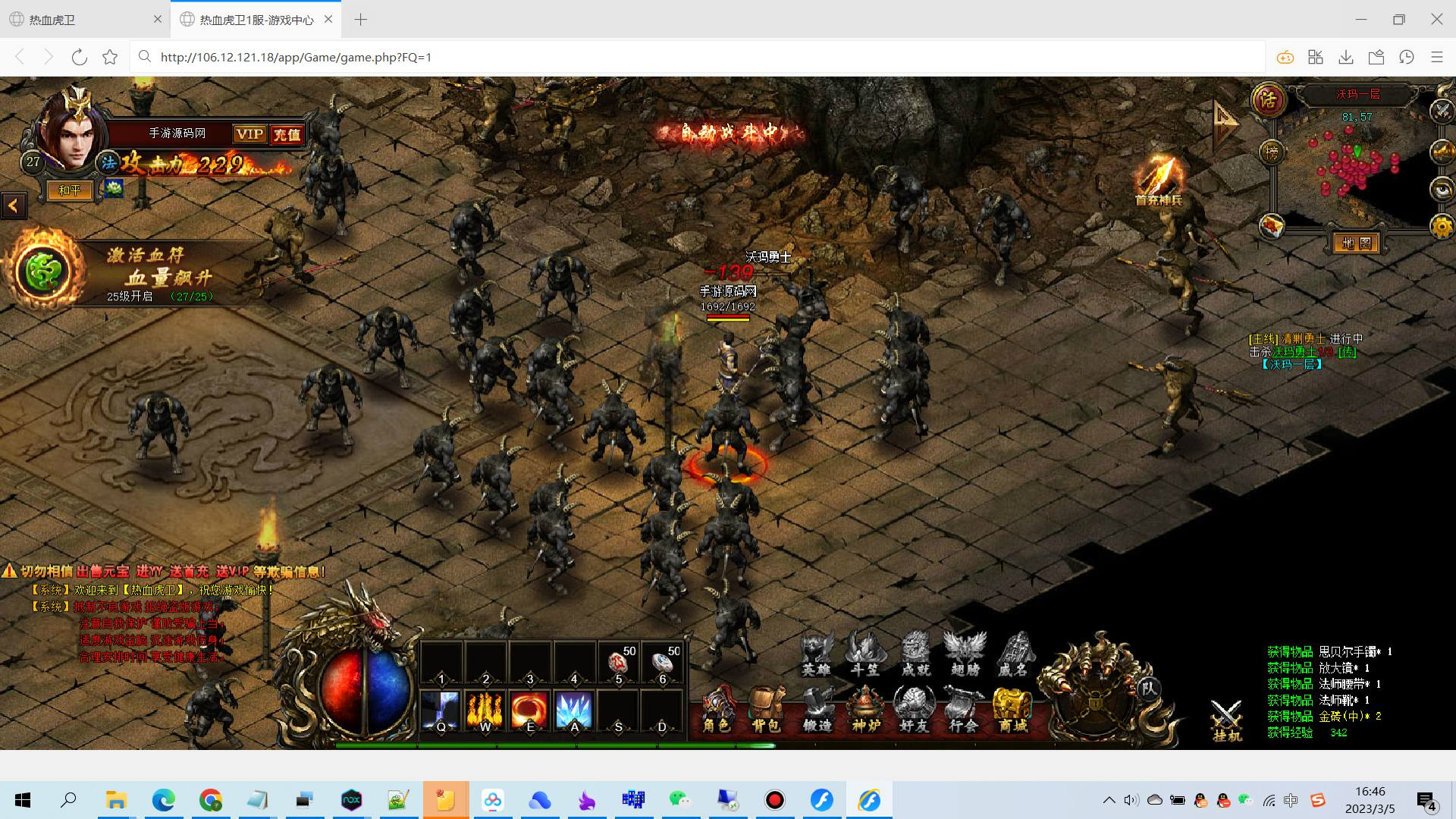Click the VIP button
The height and width of the screenshot is (819, 1456).
click(249, 134)
